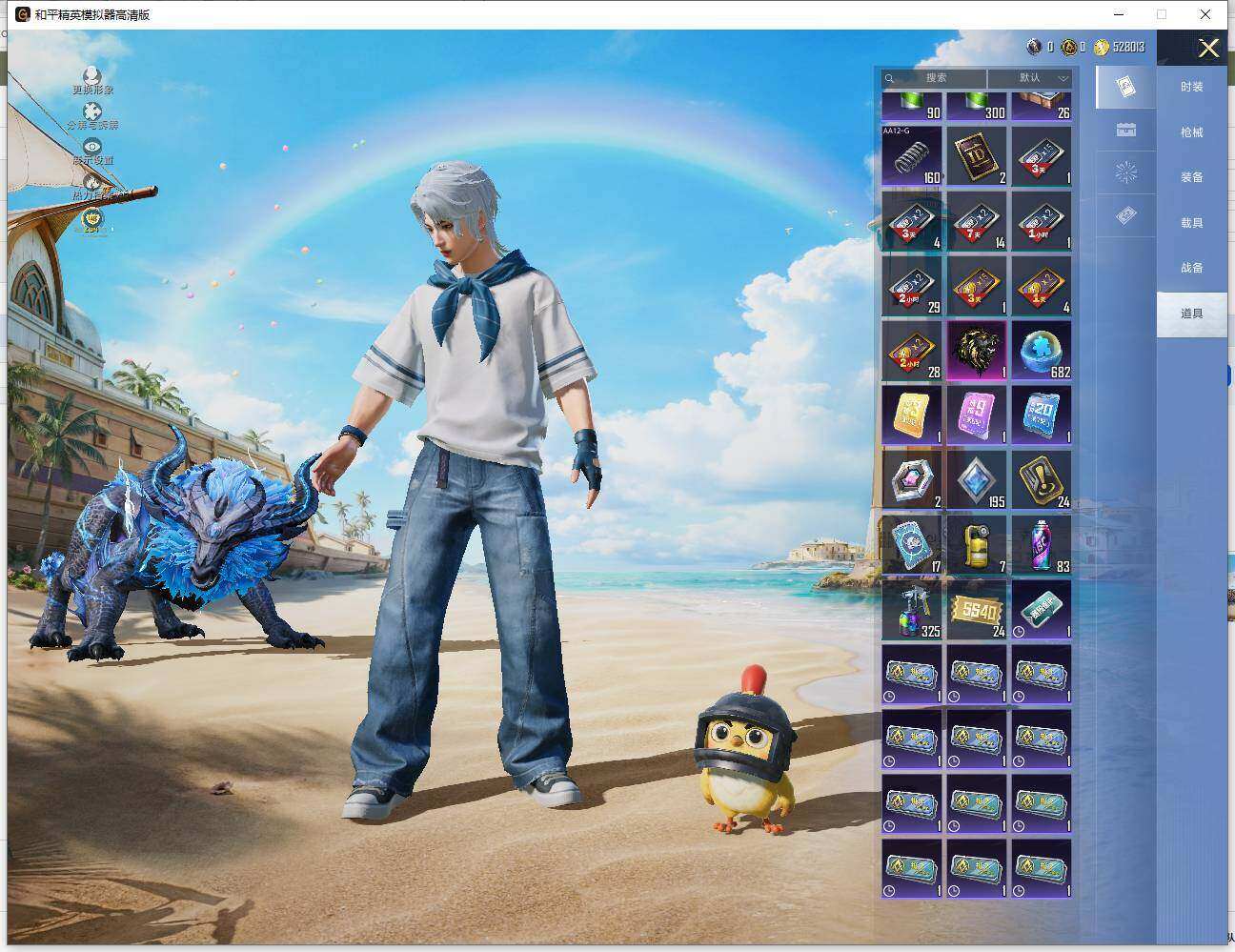Select the silver x2 7天 card
The width and height of the screenshot is (1235, 952).
click(977, 221)
